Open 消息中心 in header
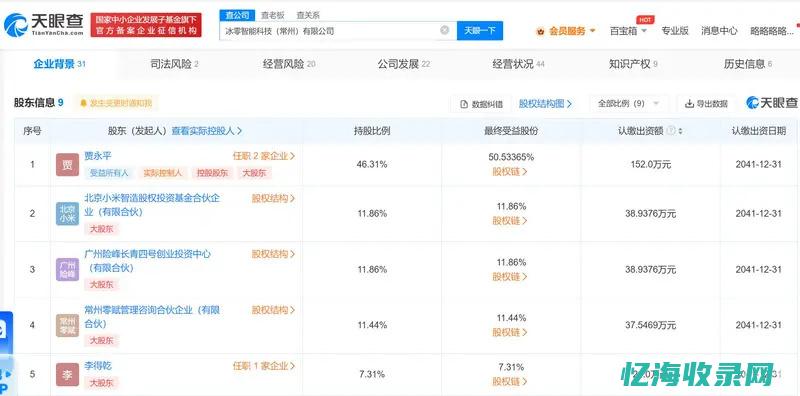The height and width of the screenshot is (396, 800). point(719,31)
